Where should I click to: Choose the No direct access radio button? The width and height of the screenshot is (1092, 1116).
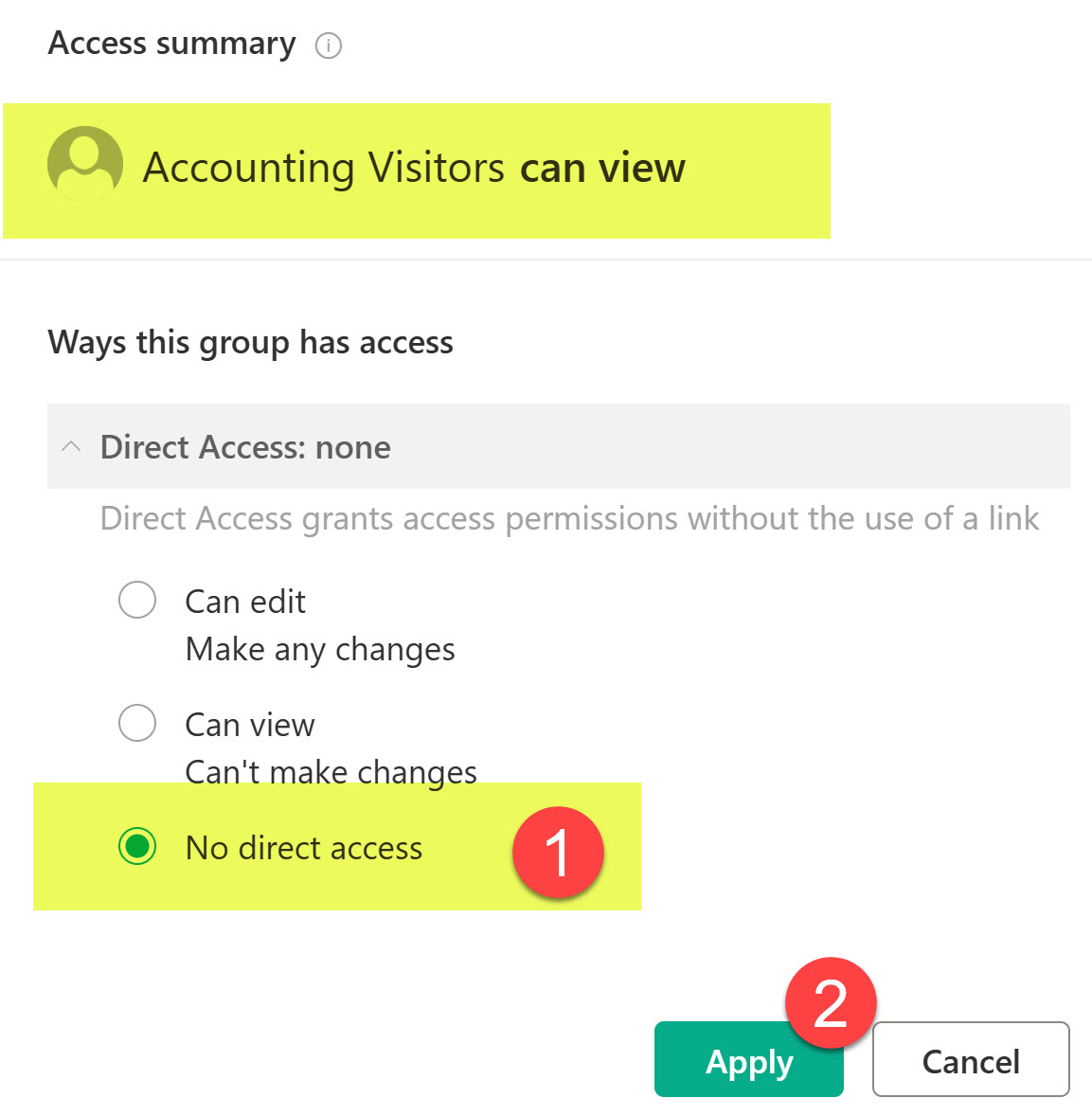point(137,846)
